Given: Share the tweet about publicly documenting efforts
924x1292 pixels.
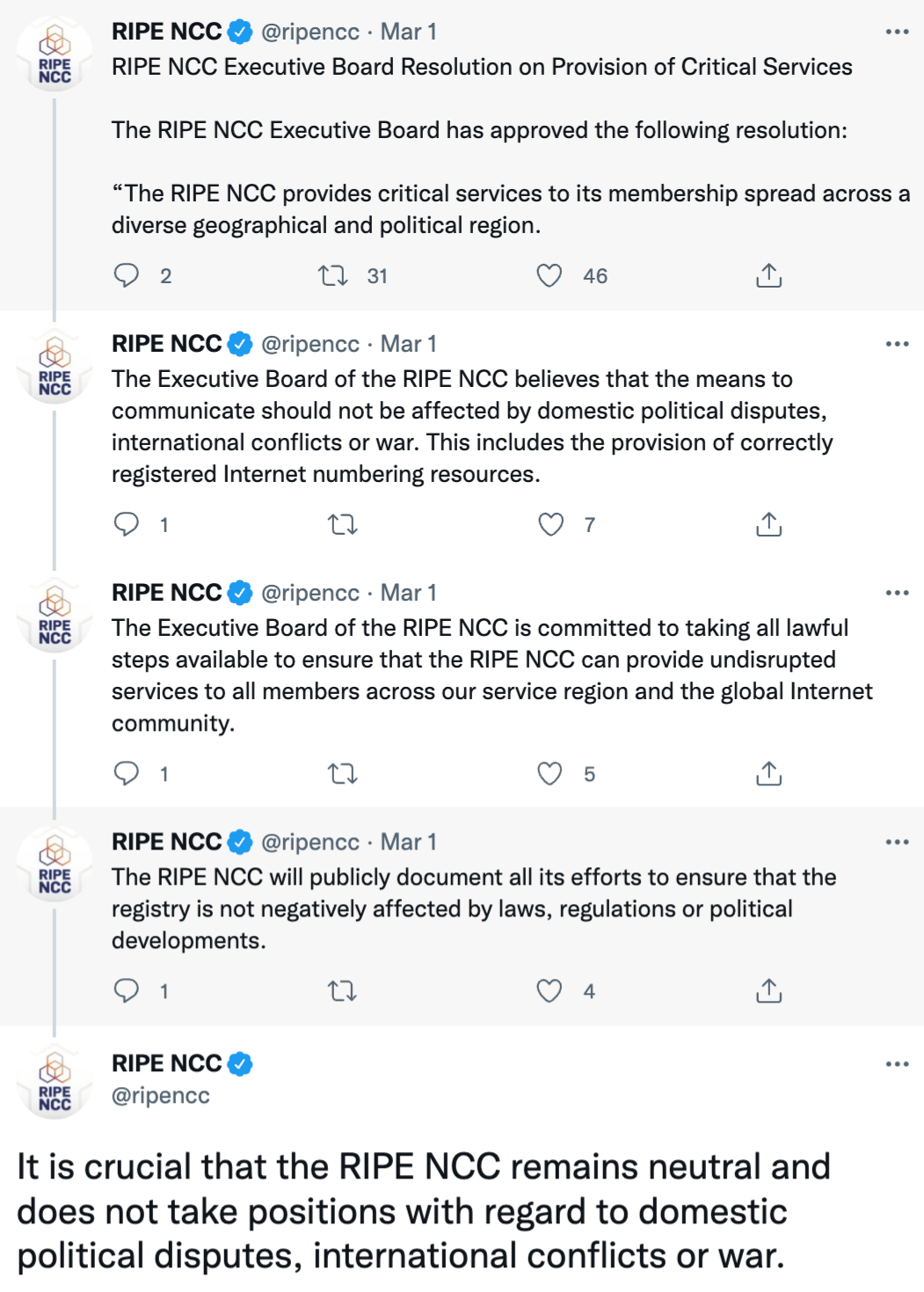Looking at the screenshot, I should coord(768,991).
